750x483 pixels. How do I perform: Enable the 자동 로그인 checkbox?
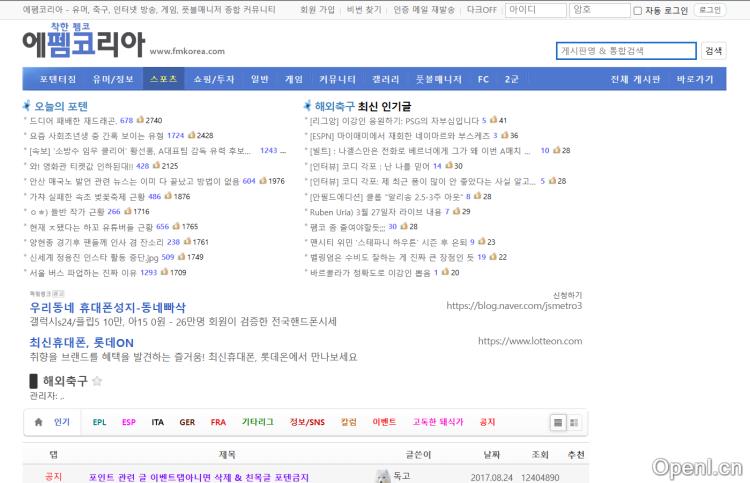pyautogui.click(x=638, y=10)
